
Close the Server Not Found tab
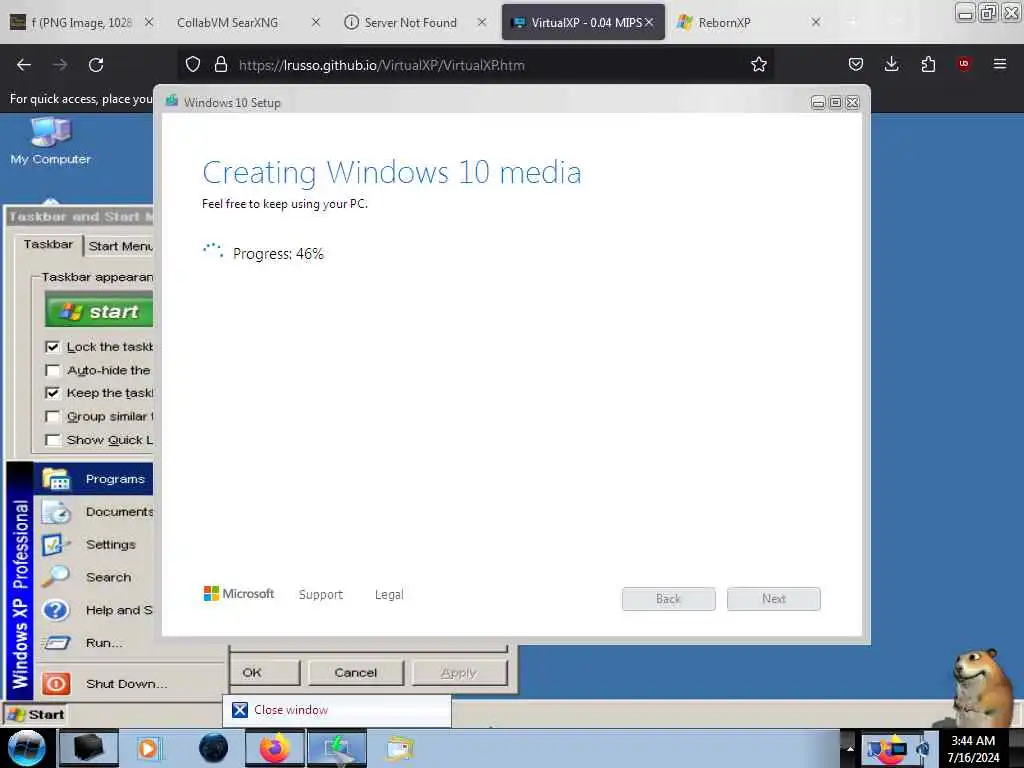(x=482, y=22)
